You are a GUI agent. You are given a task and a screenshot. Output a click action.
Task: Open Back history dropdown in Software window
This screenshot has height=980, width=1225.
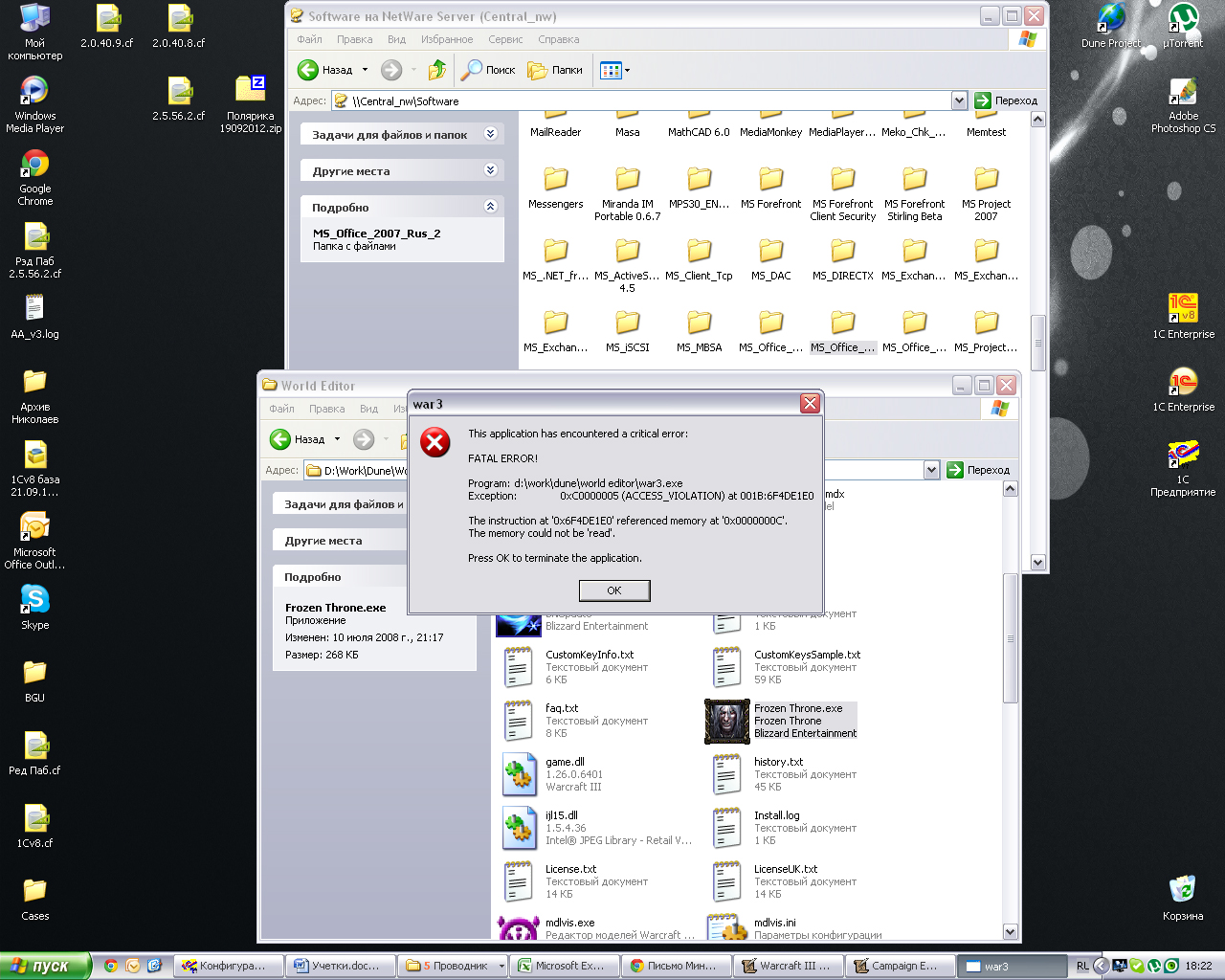pos(365,70)
